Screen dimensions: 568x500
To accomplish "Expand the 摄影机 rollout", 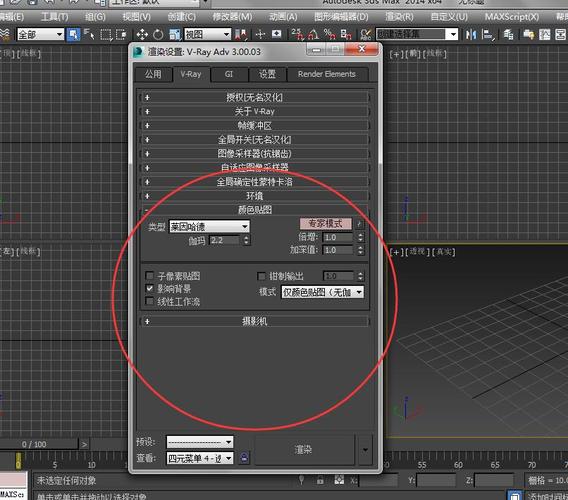I will click(x=254, y=321).
